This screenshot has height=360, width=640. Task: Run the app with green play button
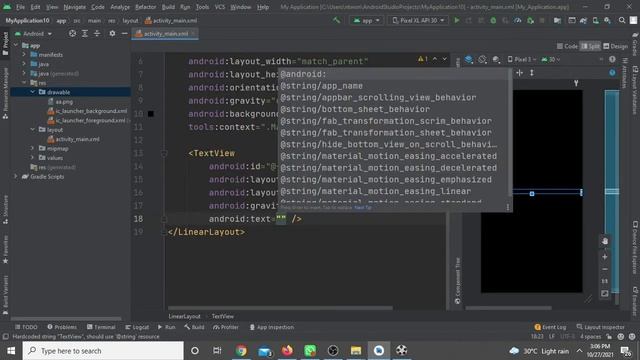click(457, 20)
